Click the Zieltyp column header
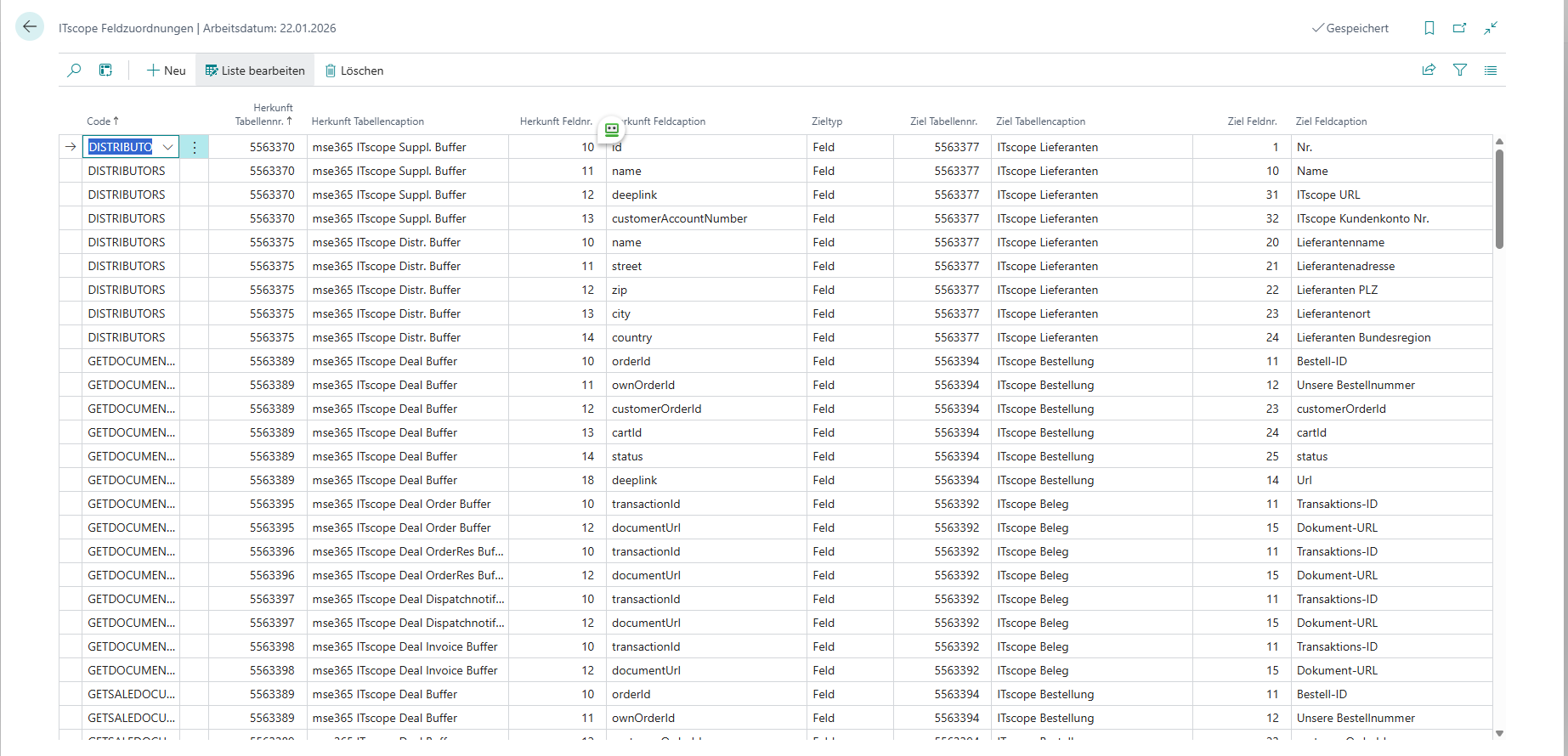1568x756 pixels. pyautogui.click(x=826, y=121)
